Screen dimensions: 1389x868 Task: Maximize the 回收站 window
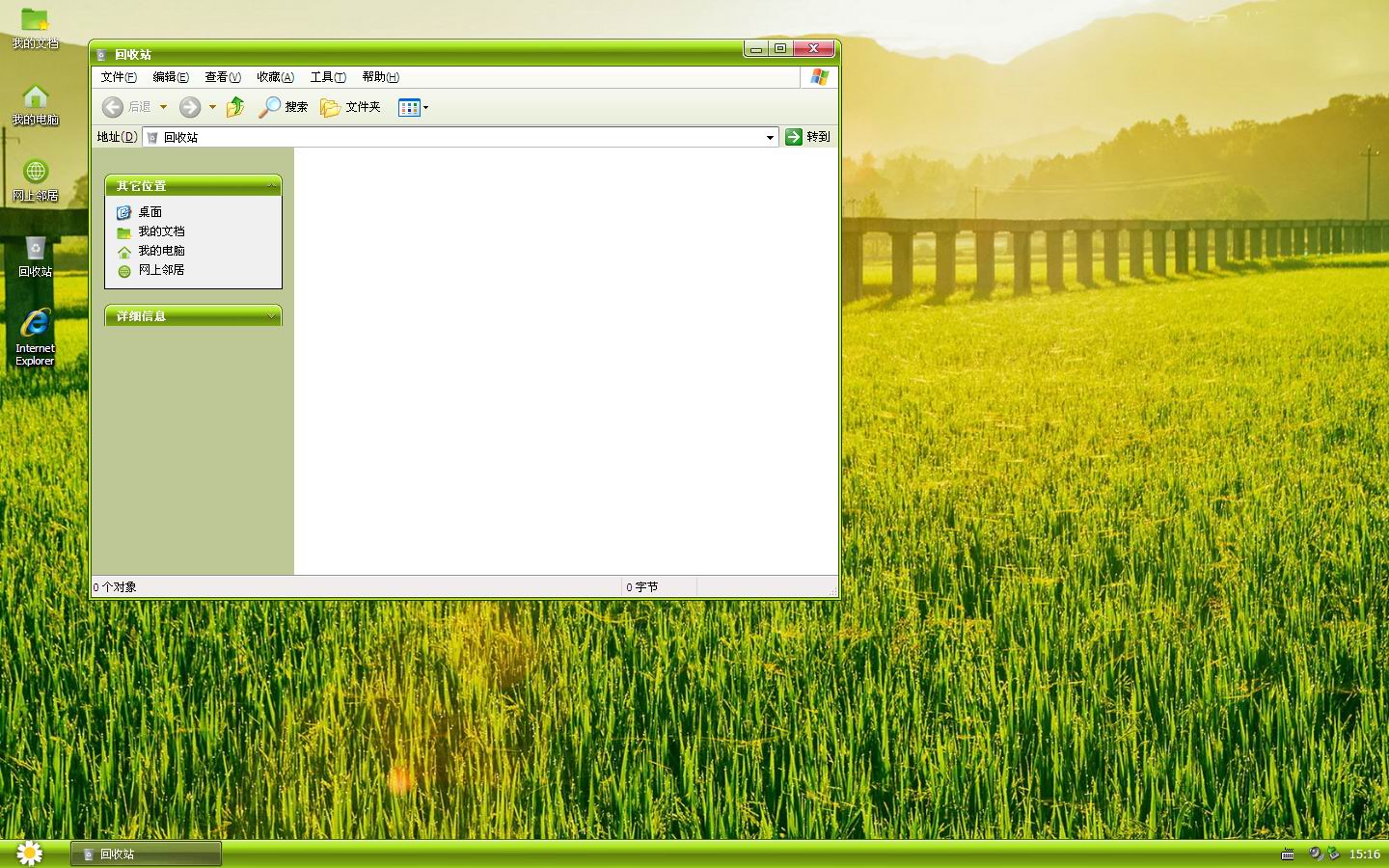pyautogui.click(x=780, y=48)
